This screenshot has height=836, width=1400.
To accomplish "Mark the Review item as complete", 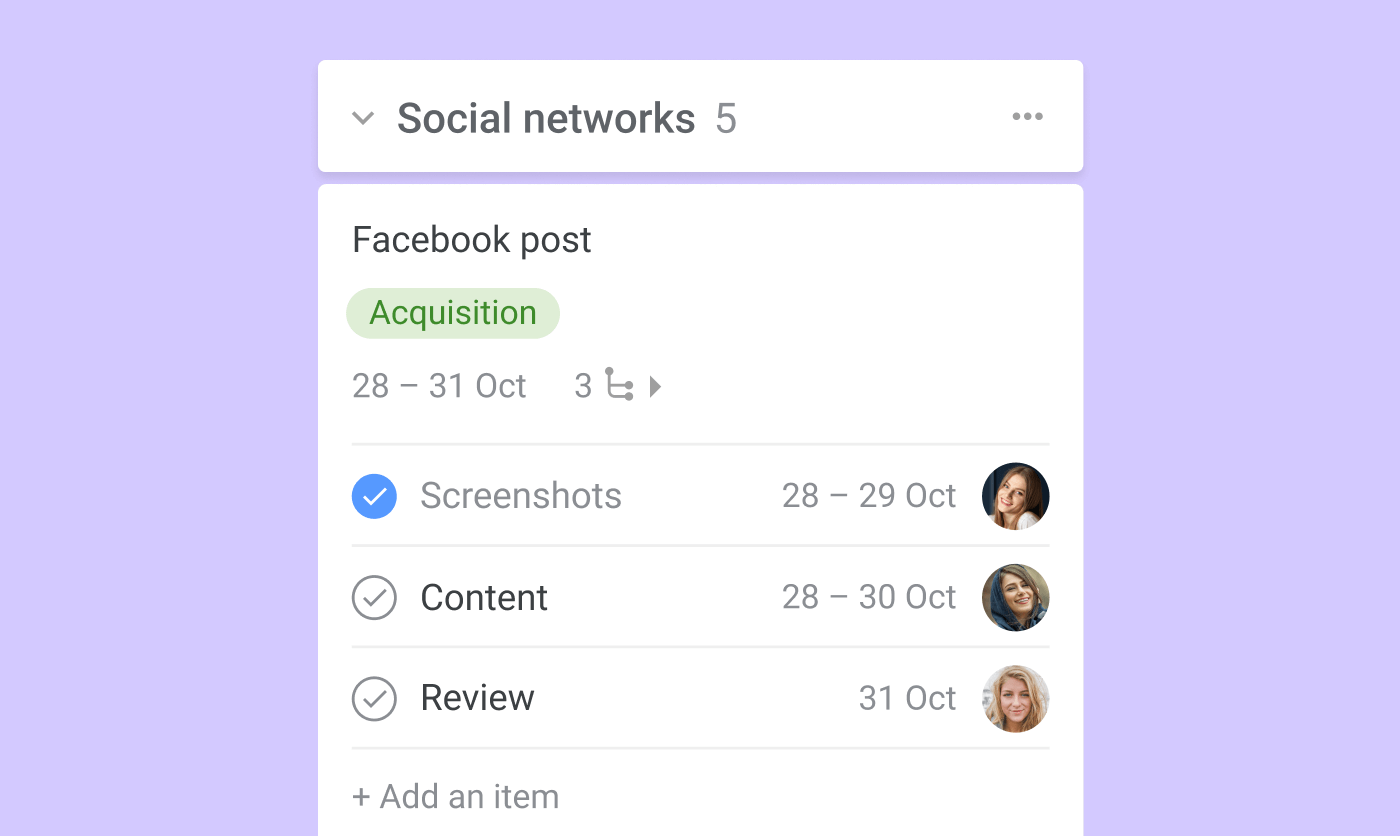I will click(374, 699).
